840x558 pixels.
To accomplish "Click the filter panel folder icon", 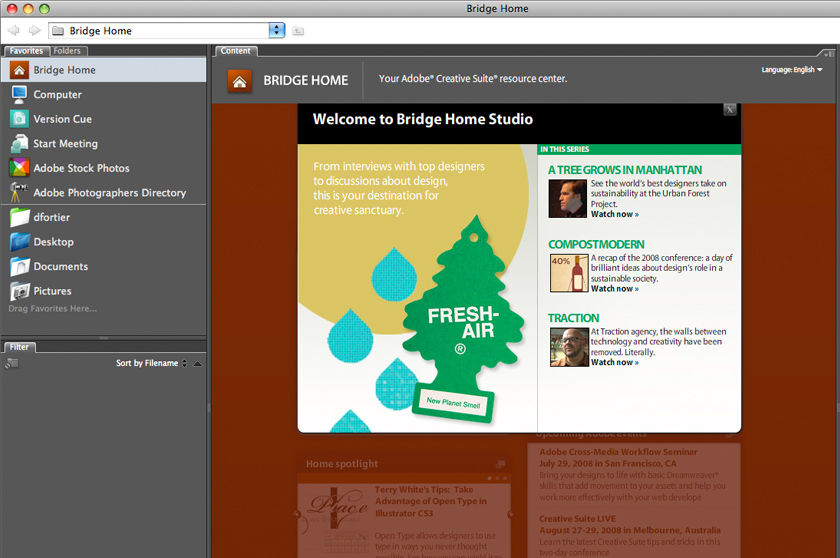I will click(12, 364).
